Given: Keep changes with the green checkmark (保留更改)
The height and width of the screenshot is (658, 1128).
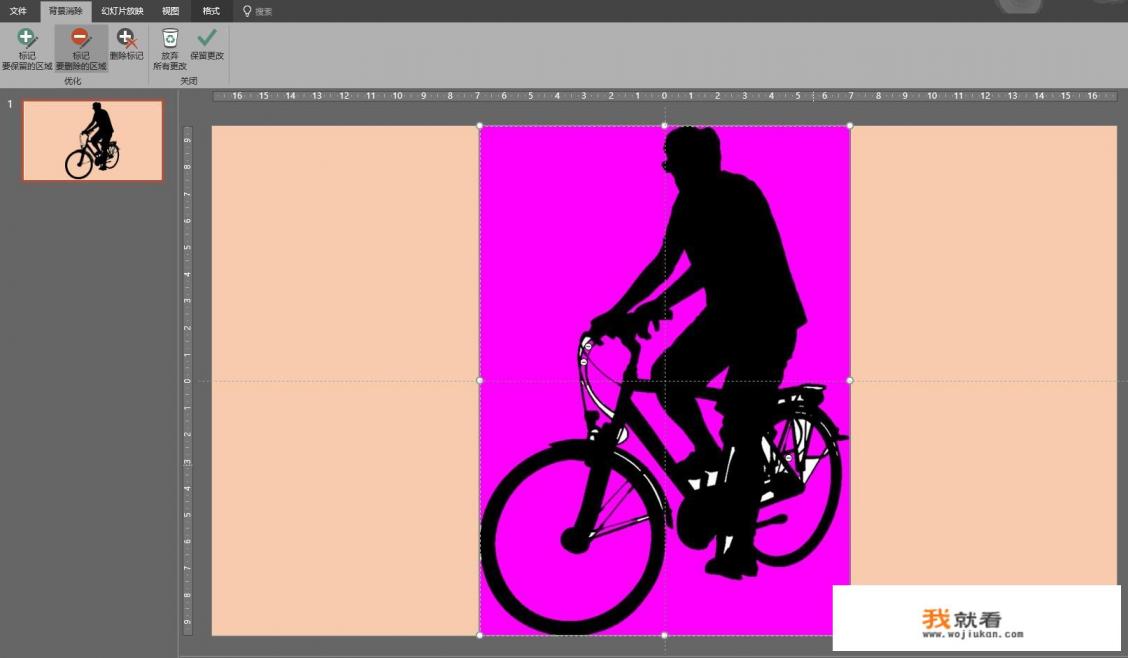Looking at the screenshot, I should (207, 45).
